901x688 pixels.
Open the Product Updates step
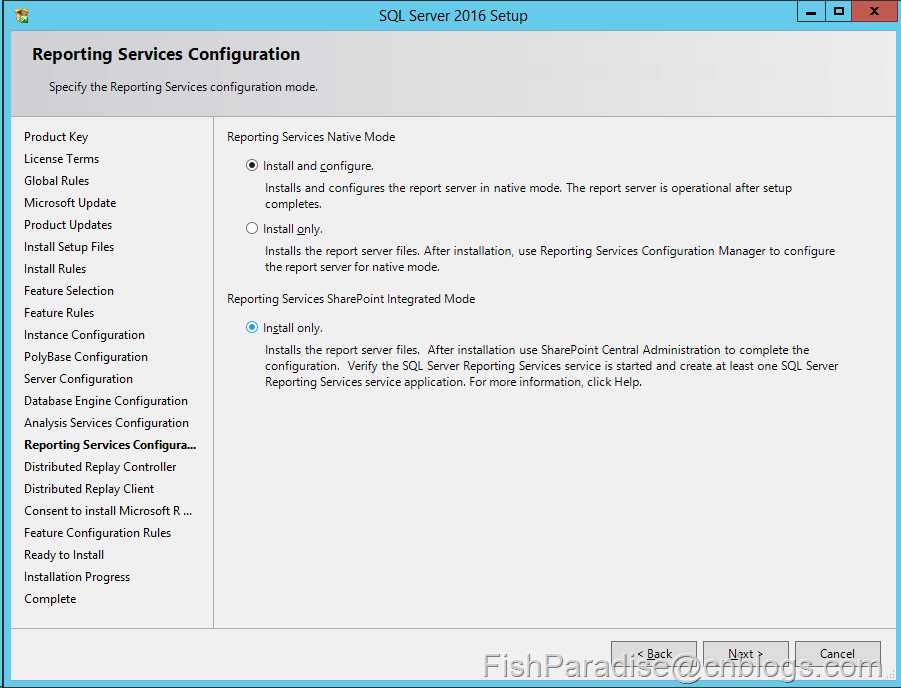(x=68, y=225)
